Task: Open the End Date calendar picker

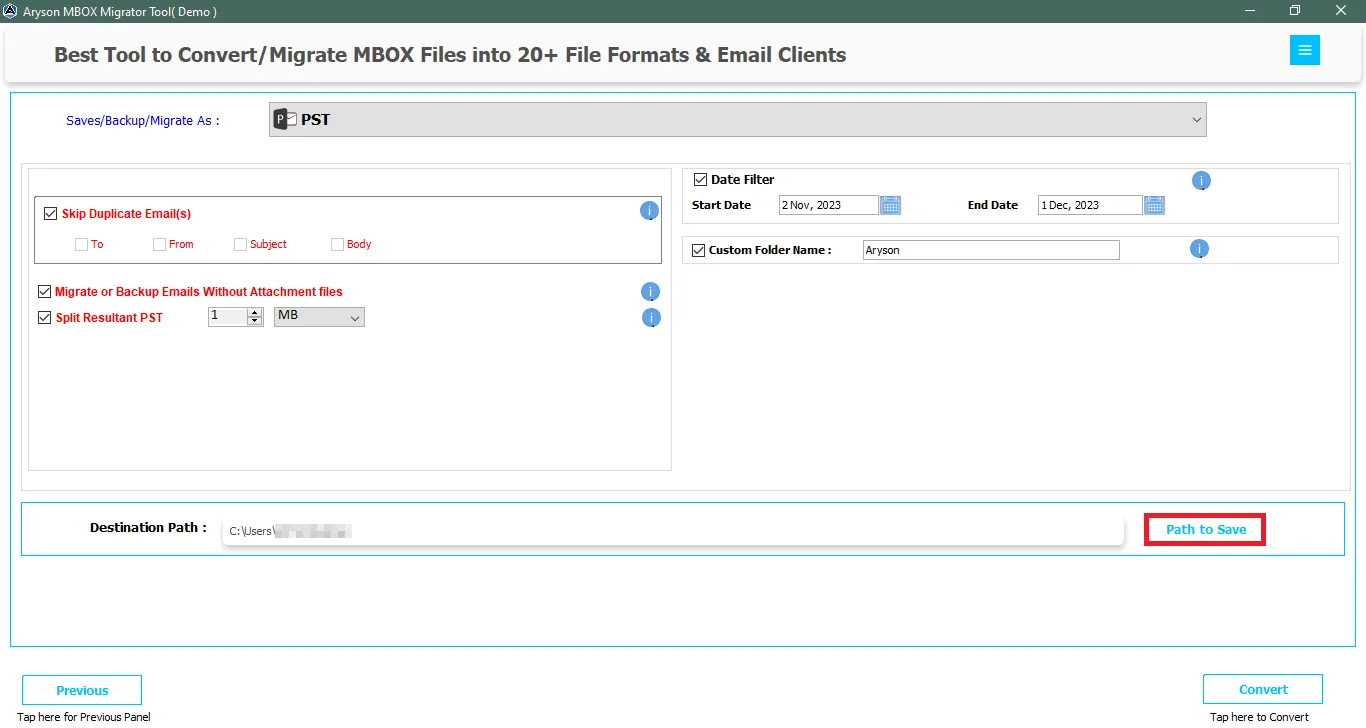Action: (1154, 205)
